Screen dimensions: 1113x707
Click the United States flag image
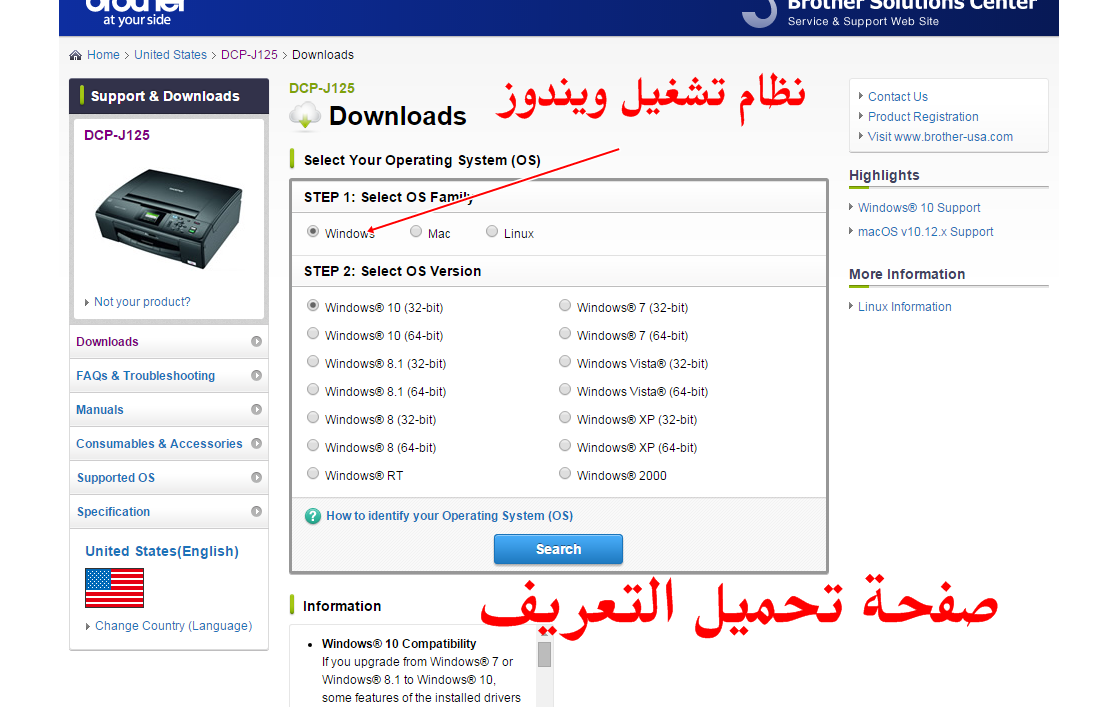click(x=114, y=588)
